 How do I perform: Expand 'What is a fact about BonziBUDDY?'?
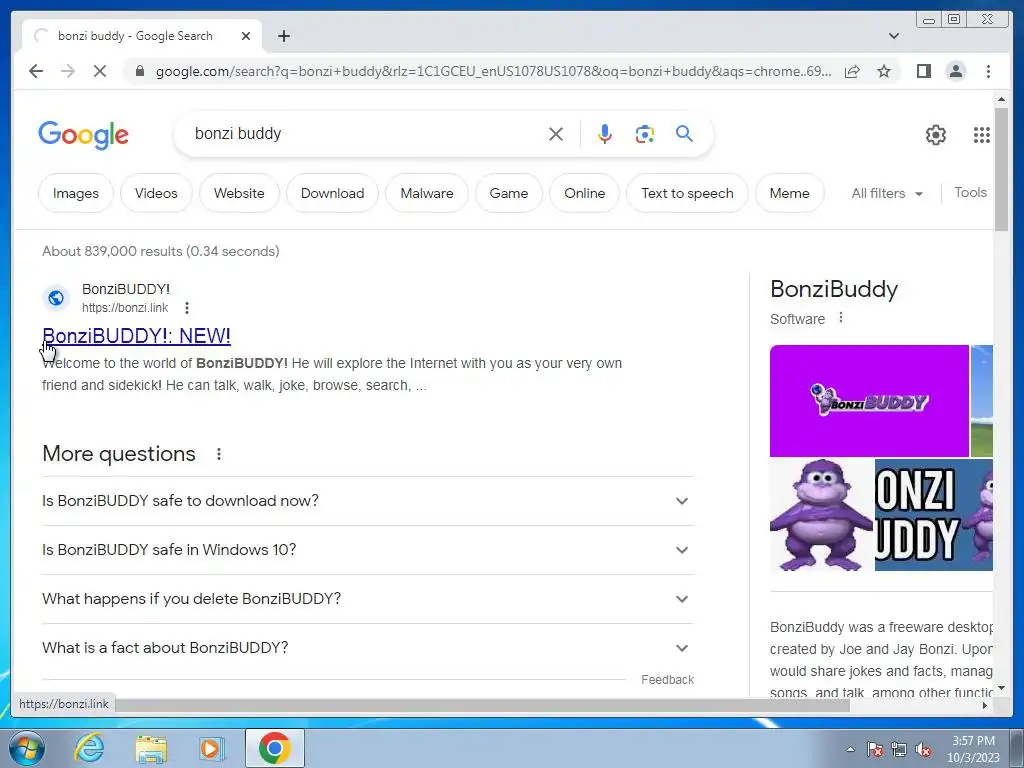pyautogui.click(x=368, y=648)
